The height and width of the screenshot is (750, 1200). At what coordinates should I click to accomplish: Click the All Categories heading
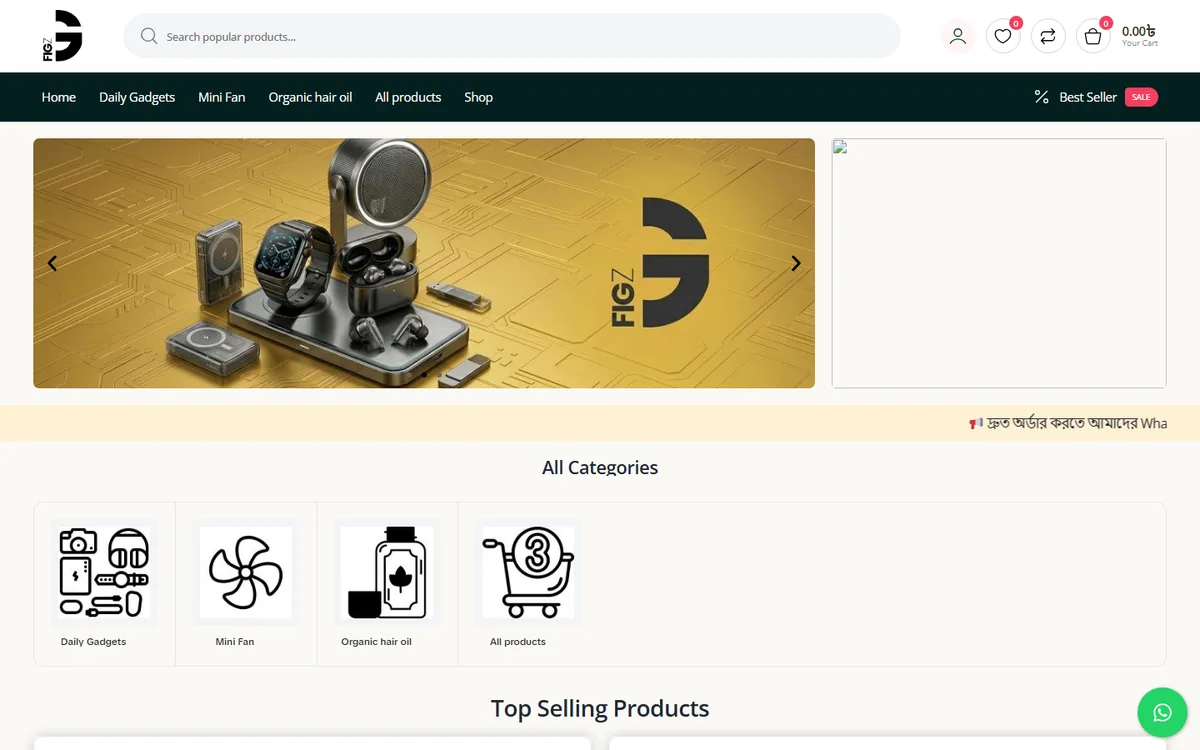point(600,467)
